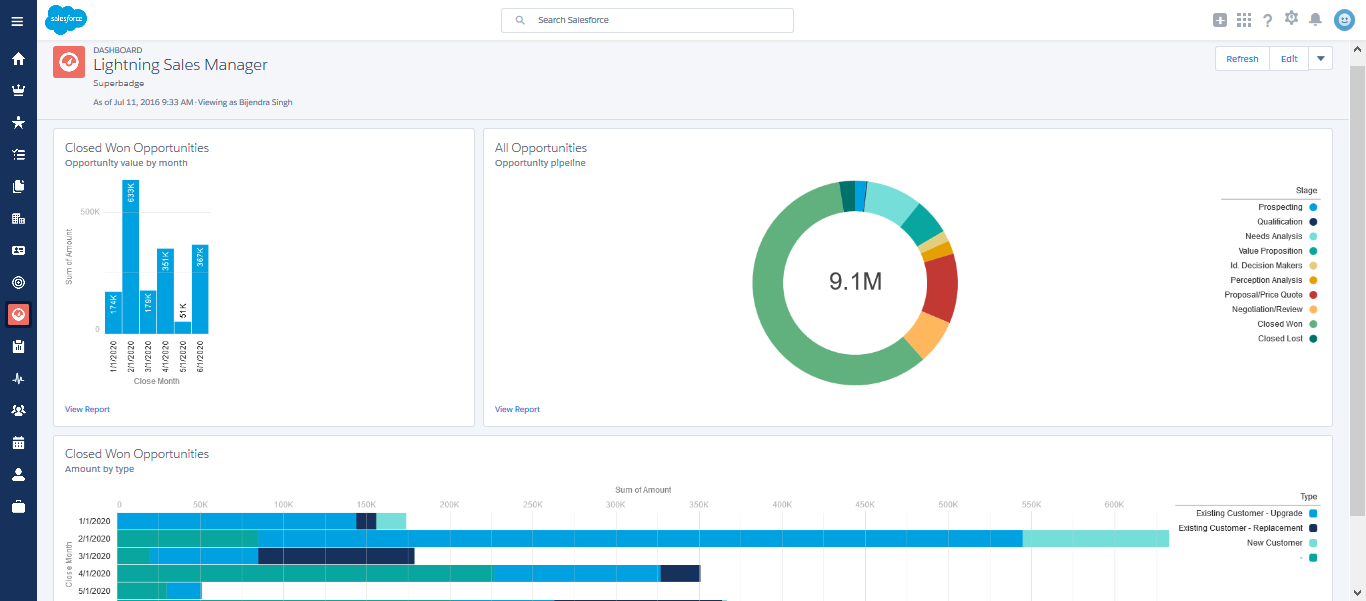Screen dimensions: 1366x601
Task: Open the Home icon in sidebar
Action: click(x=18, y=58)
